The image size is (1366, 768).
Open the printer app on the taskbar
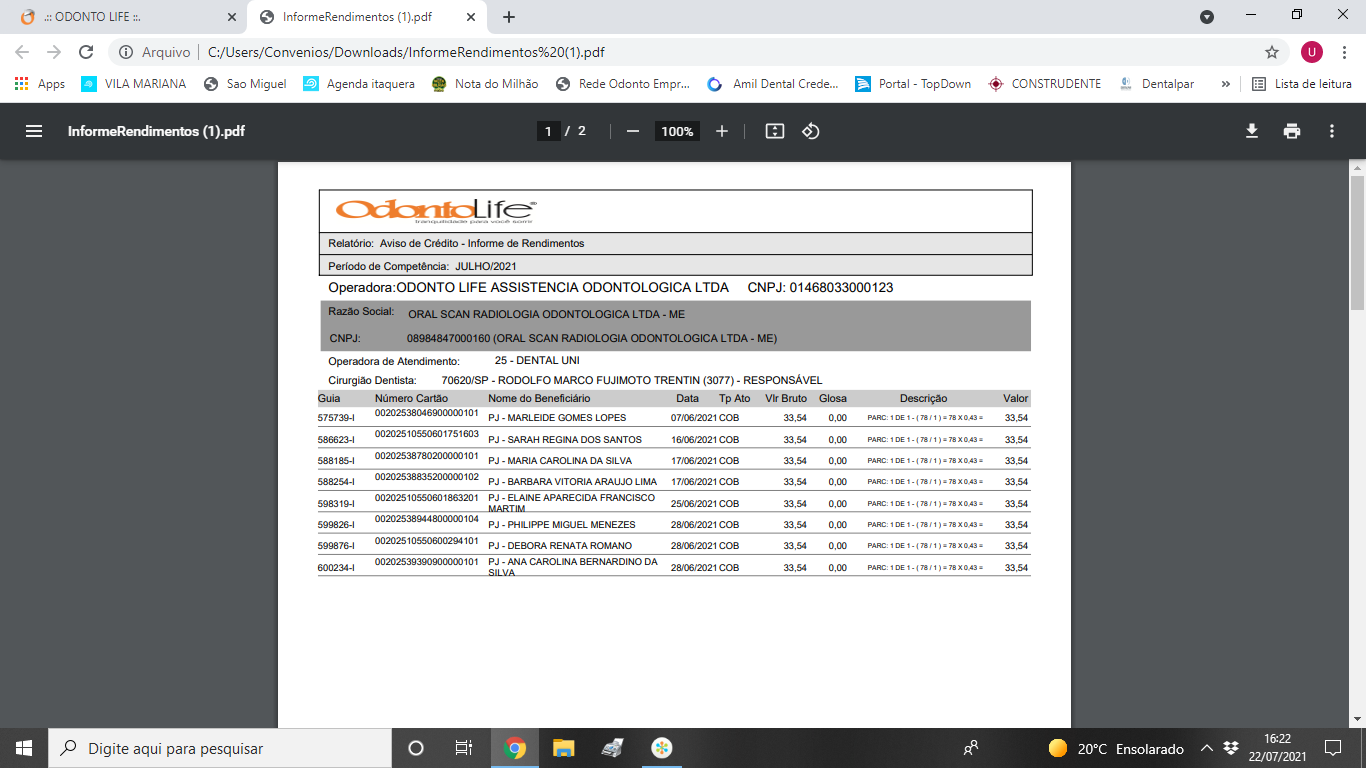[613, 748]
